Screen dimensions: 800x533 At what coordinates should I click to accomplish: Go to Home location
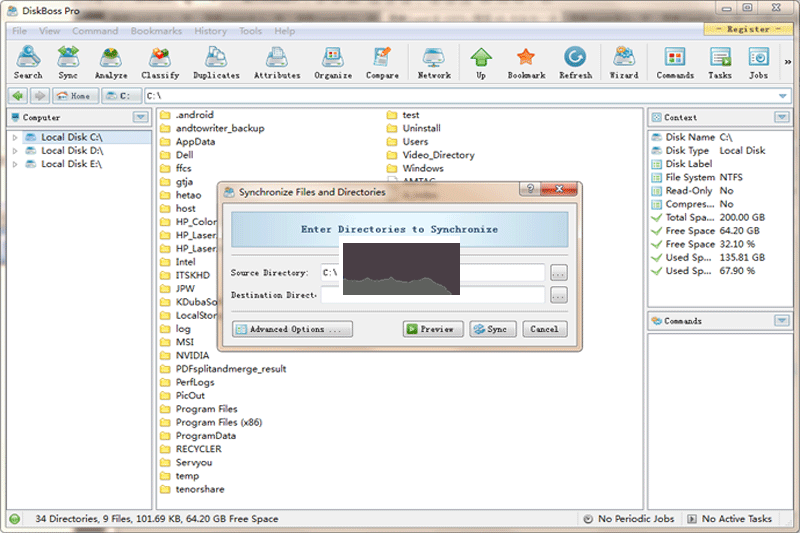click(x=75, y=96)
